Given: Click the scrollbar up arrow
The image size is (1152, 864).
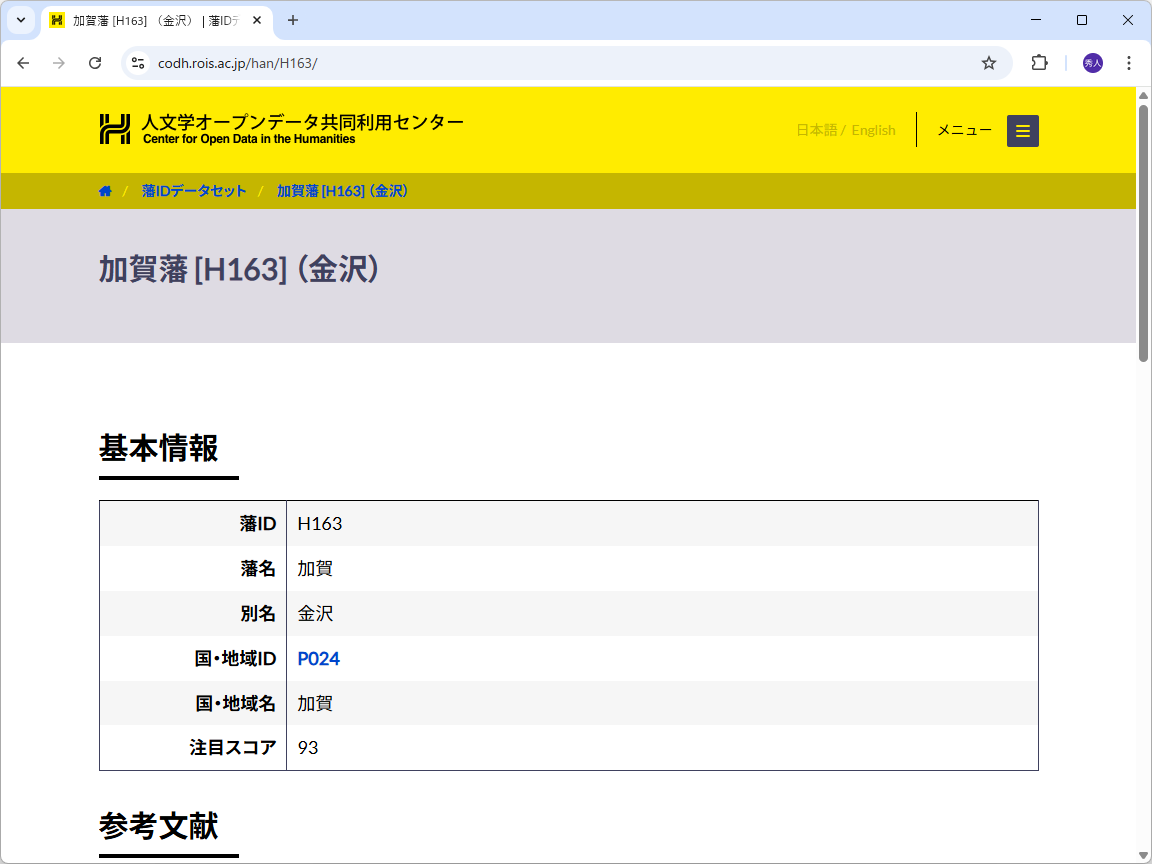Looking at the screenshot, I should 1143,96.
